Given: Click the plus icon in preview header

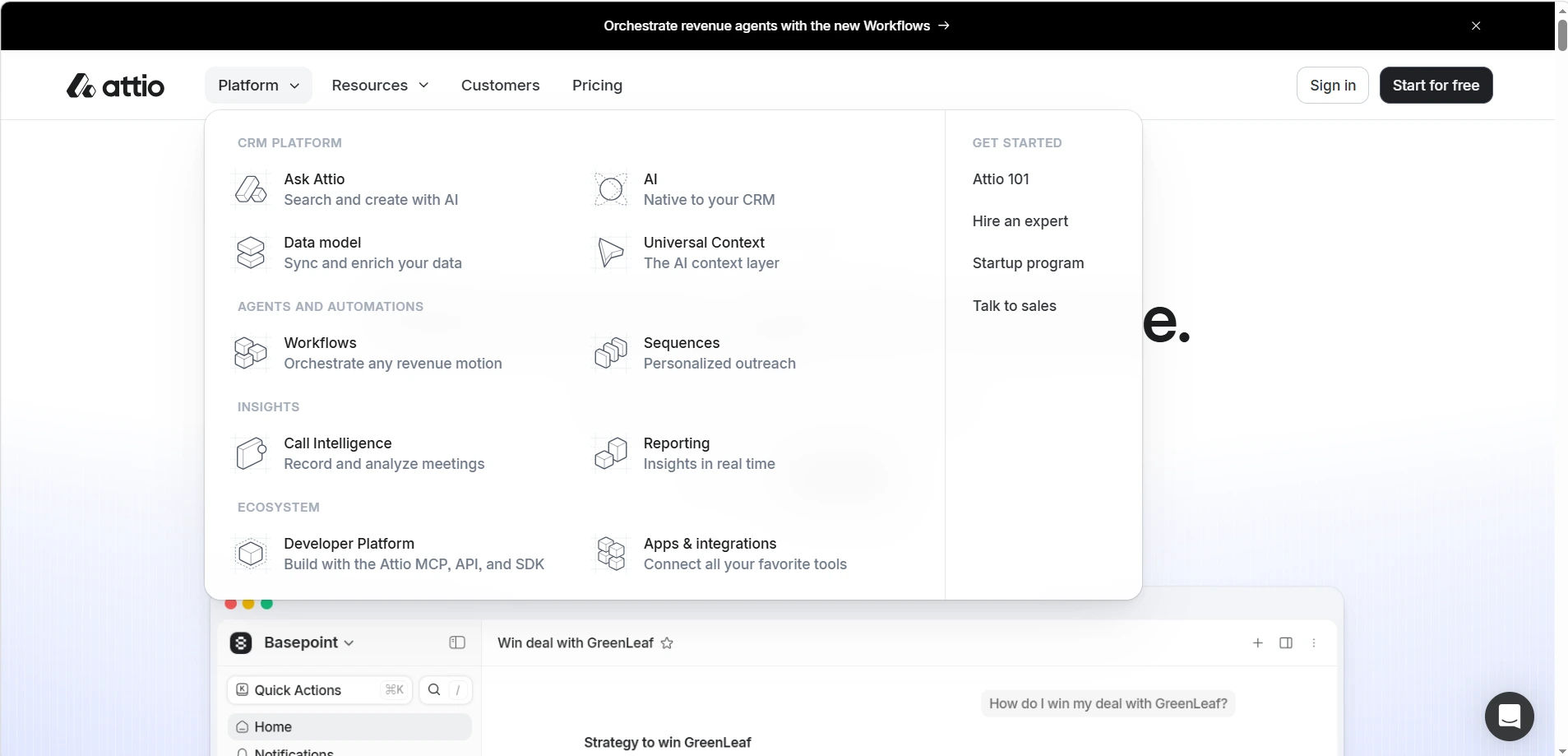Looking at the screenshot, I should click(1257, 642).
